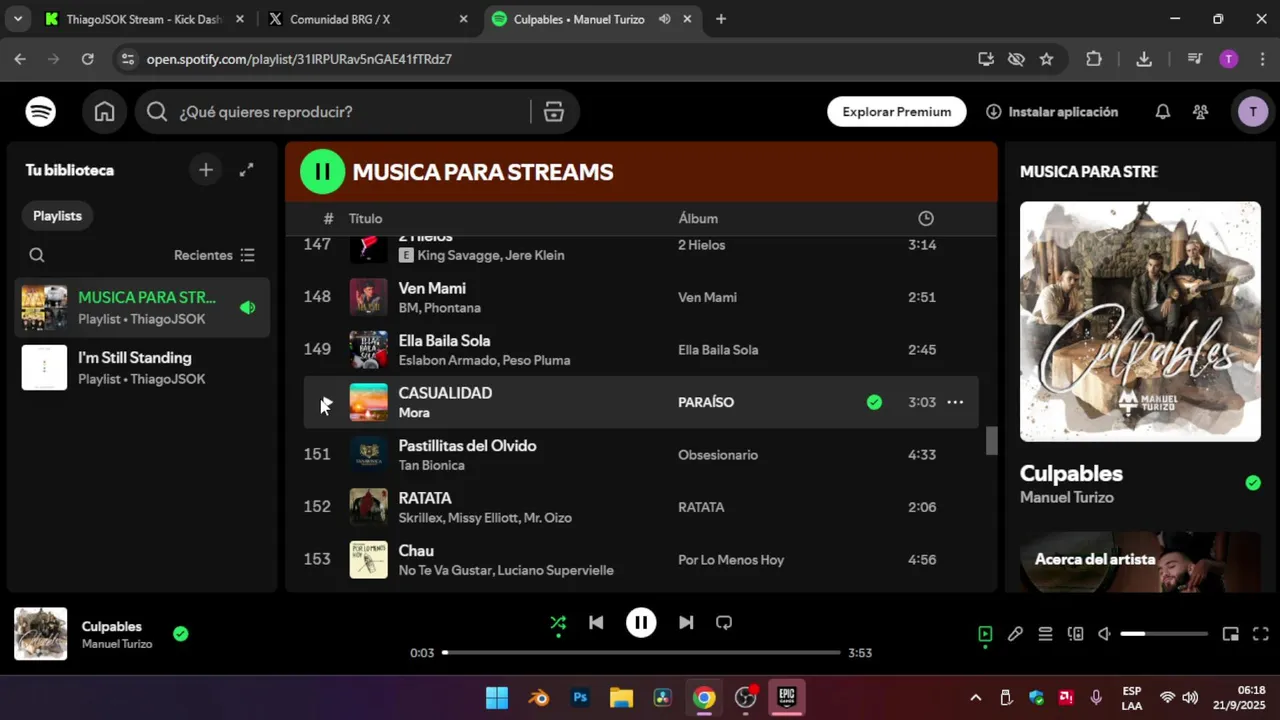Open I'm Still Standing playlist
This screenshot has height=720, width=1280.
point(144,367)
